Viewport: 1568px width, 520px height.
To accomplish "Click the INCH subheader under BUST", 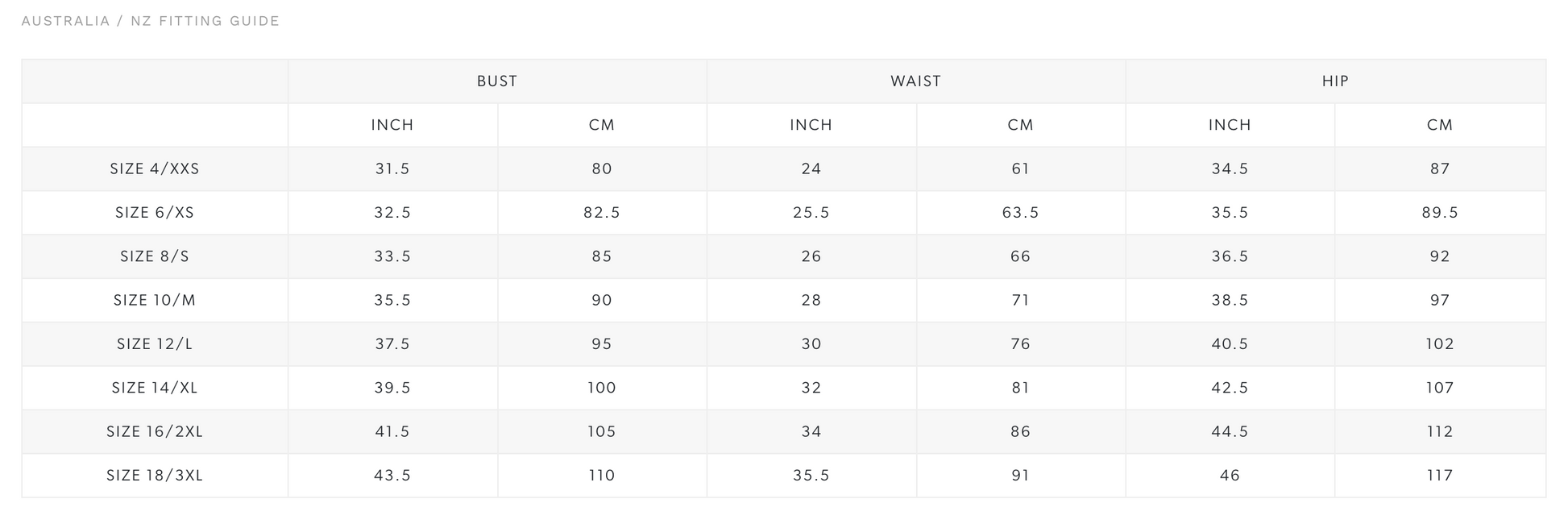I will coord(392,125).
